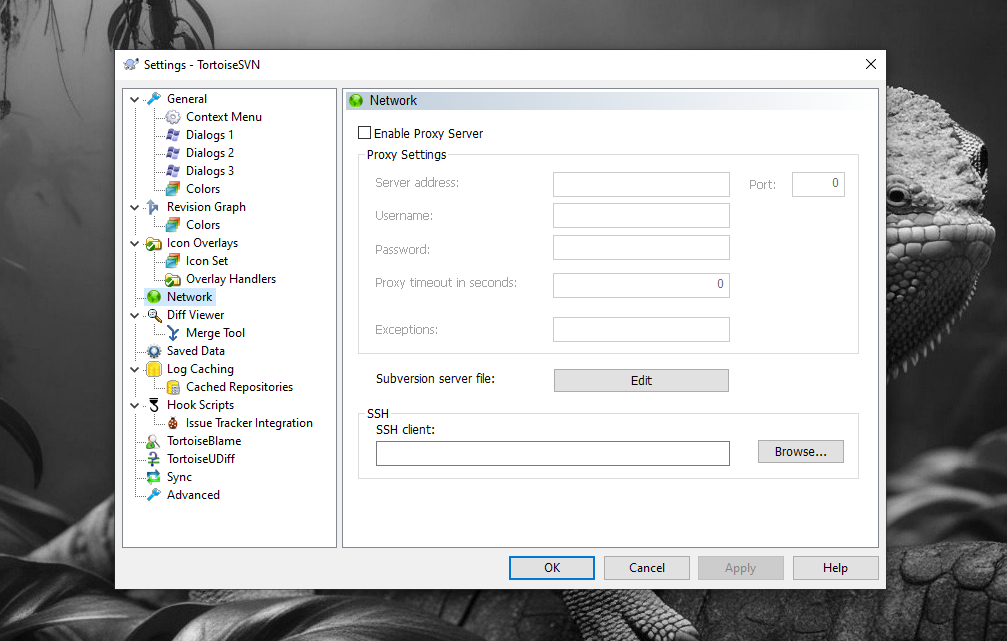Select the Context Menu gear icon

(x=173, y=117)
